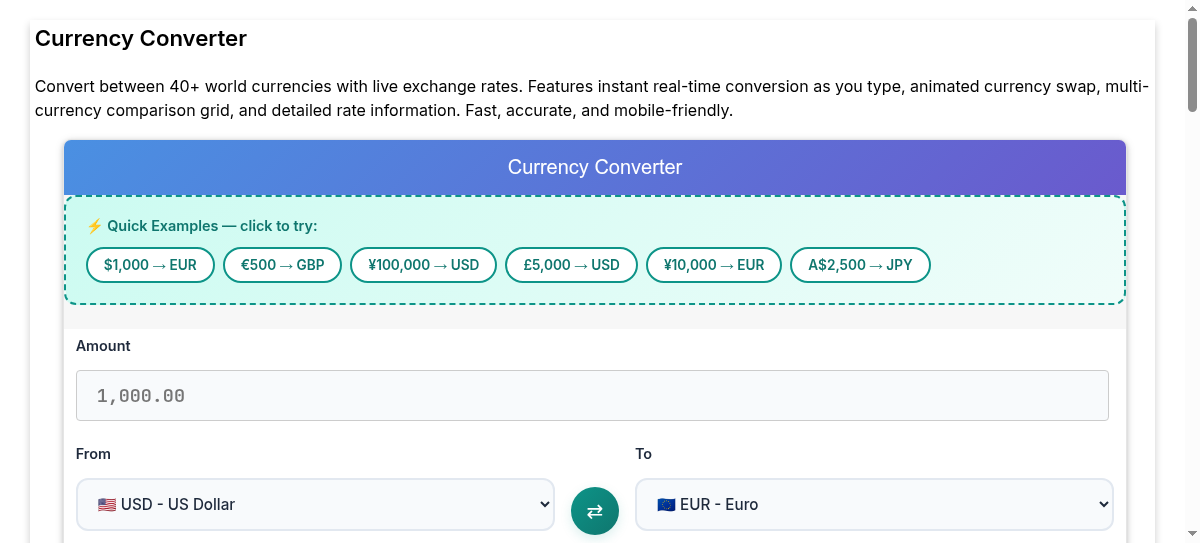Try the €500 → GBP example
This screenshot has height=543, width=1200.
pyautogui.click(x=282, y=265)
